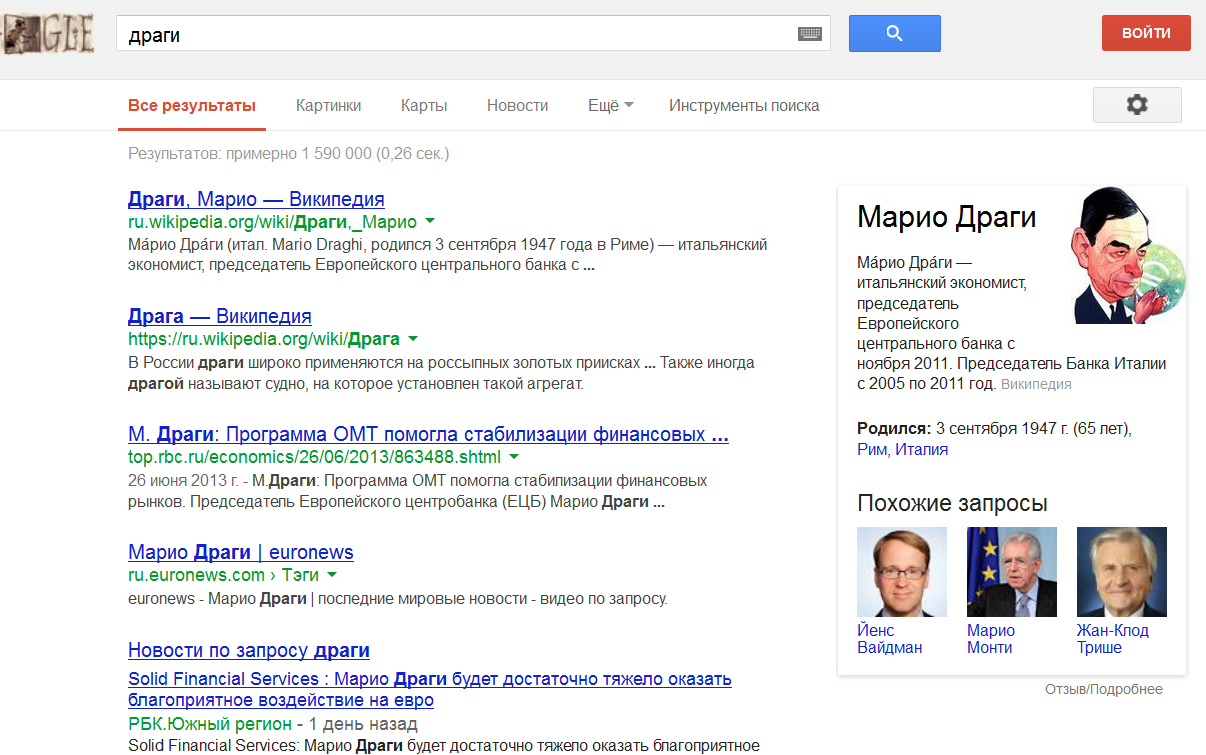Open the Ещё dropdown menu

pyautogui.click(x=611, y=105)
